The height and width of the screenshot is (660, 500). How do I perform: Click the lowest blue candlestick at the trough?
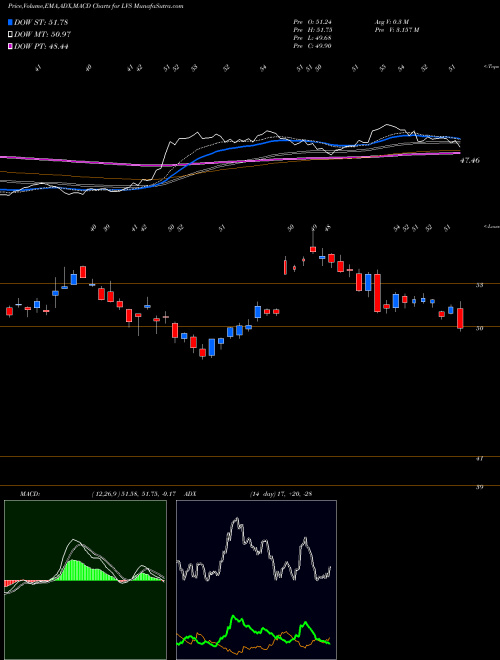(212, 347)
